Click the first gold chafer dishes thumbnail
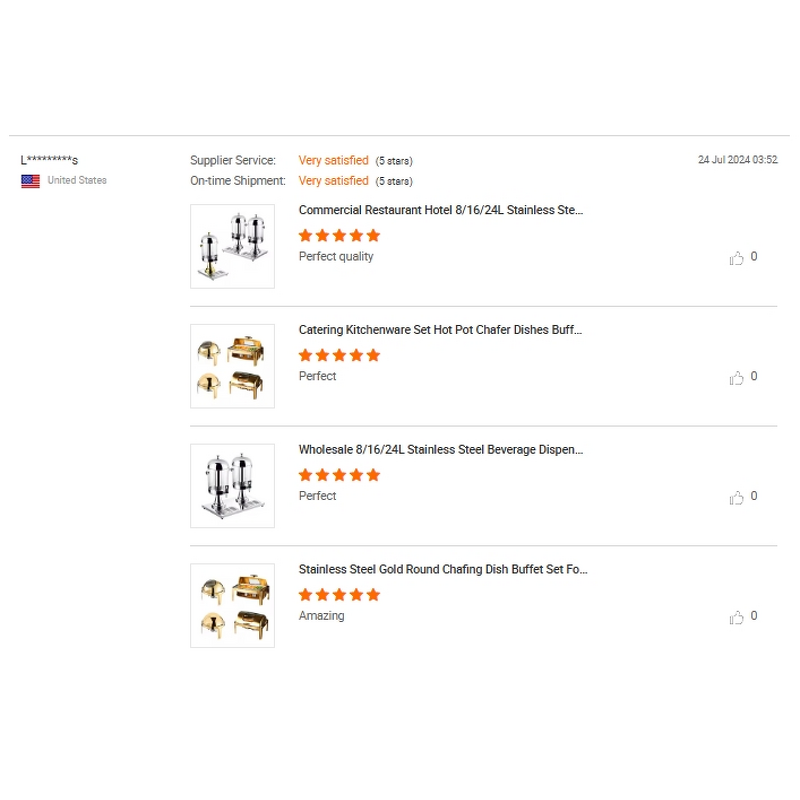 [232, 366]
